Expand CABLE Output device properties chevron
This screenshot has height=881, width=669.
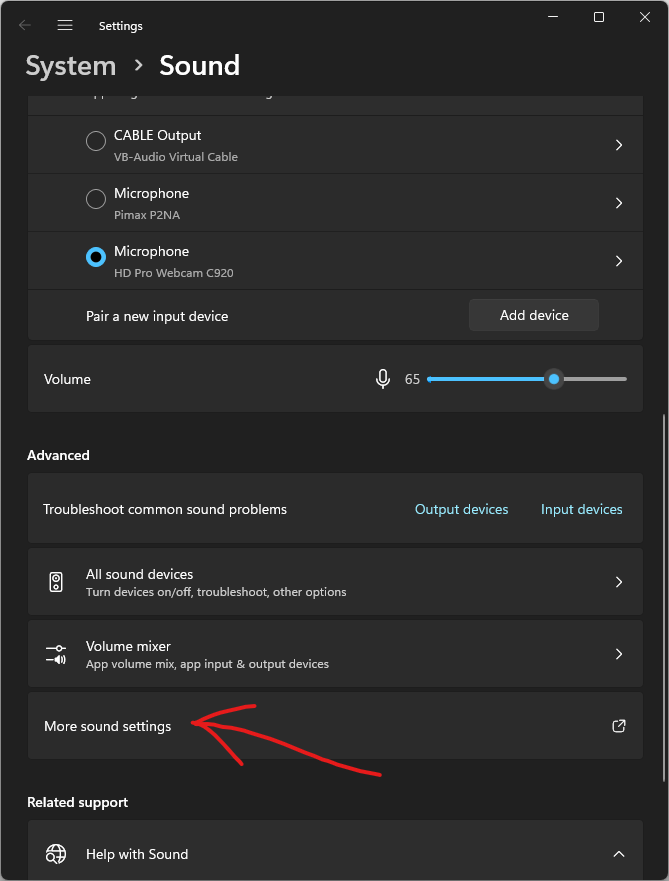point(618,145)
